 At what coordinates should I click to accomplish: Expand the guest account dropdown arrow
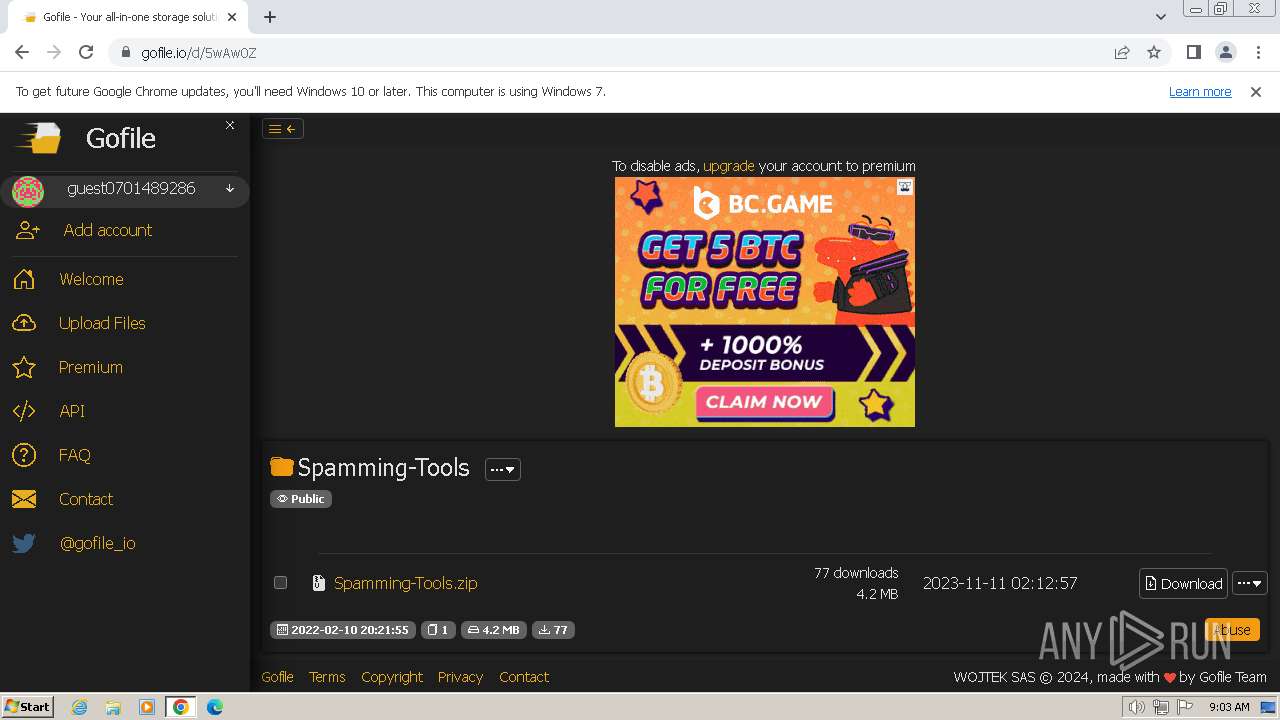point(230,189)
